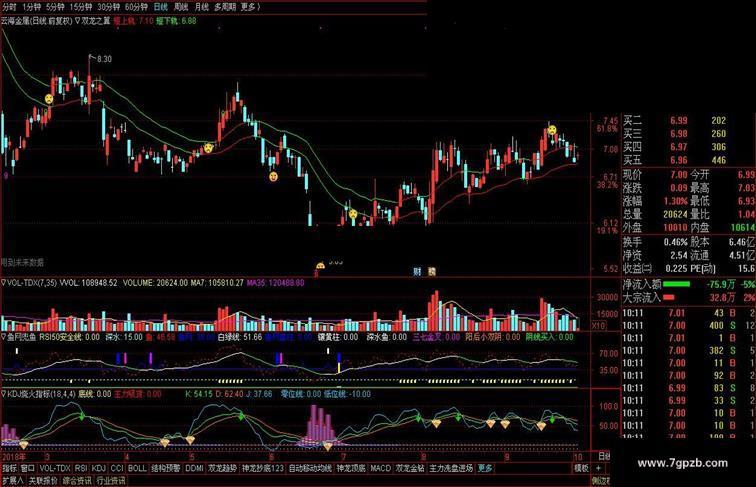The image size is (756, 487).
Task: Select the 15分钟 period
Action: 81,7
